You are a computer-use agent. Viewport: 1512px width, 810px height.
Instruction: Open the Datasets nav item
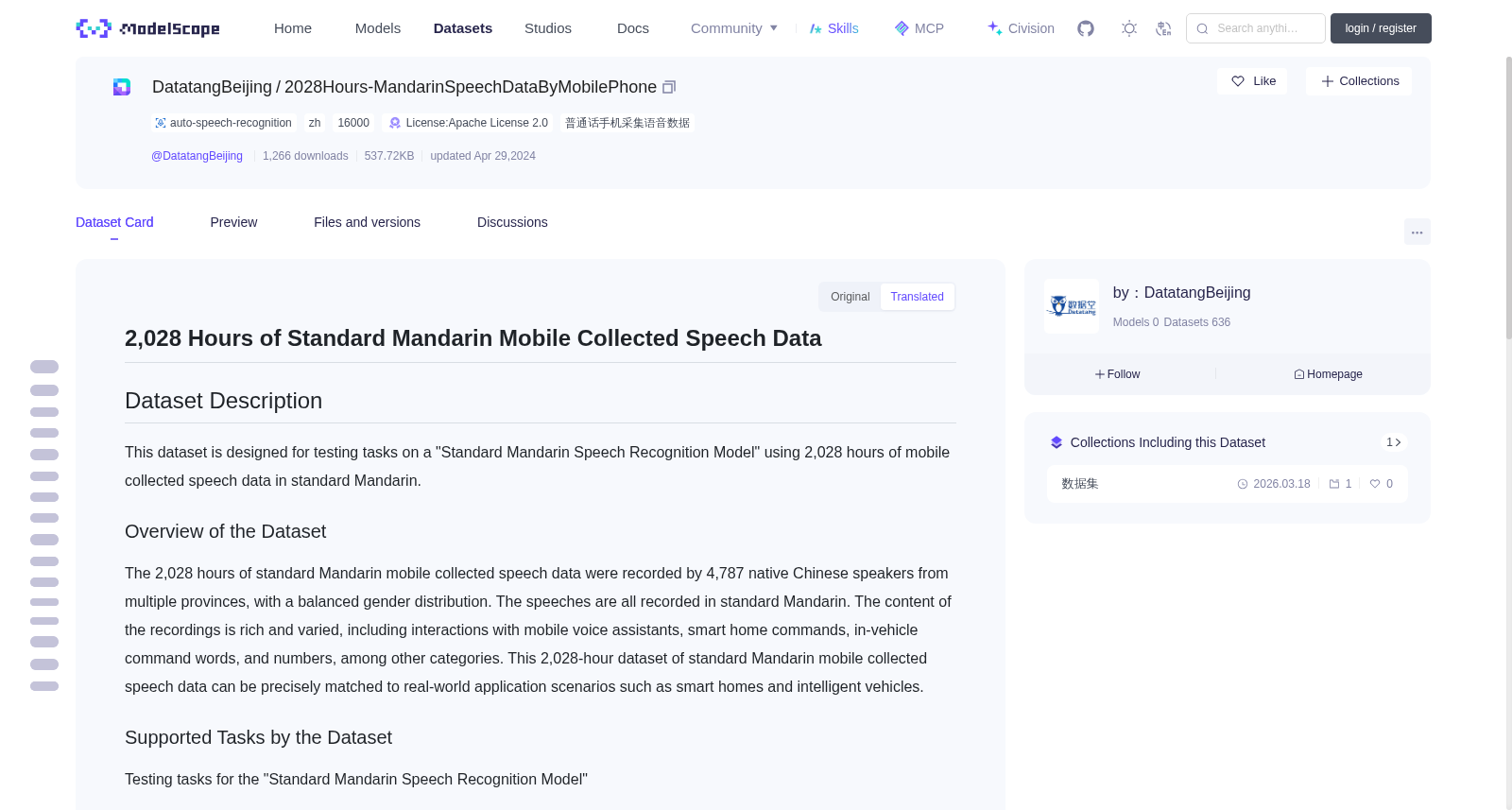point(463,28)
